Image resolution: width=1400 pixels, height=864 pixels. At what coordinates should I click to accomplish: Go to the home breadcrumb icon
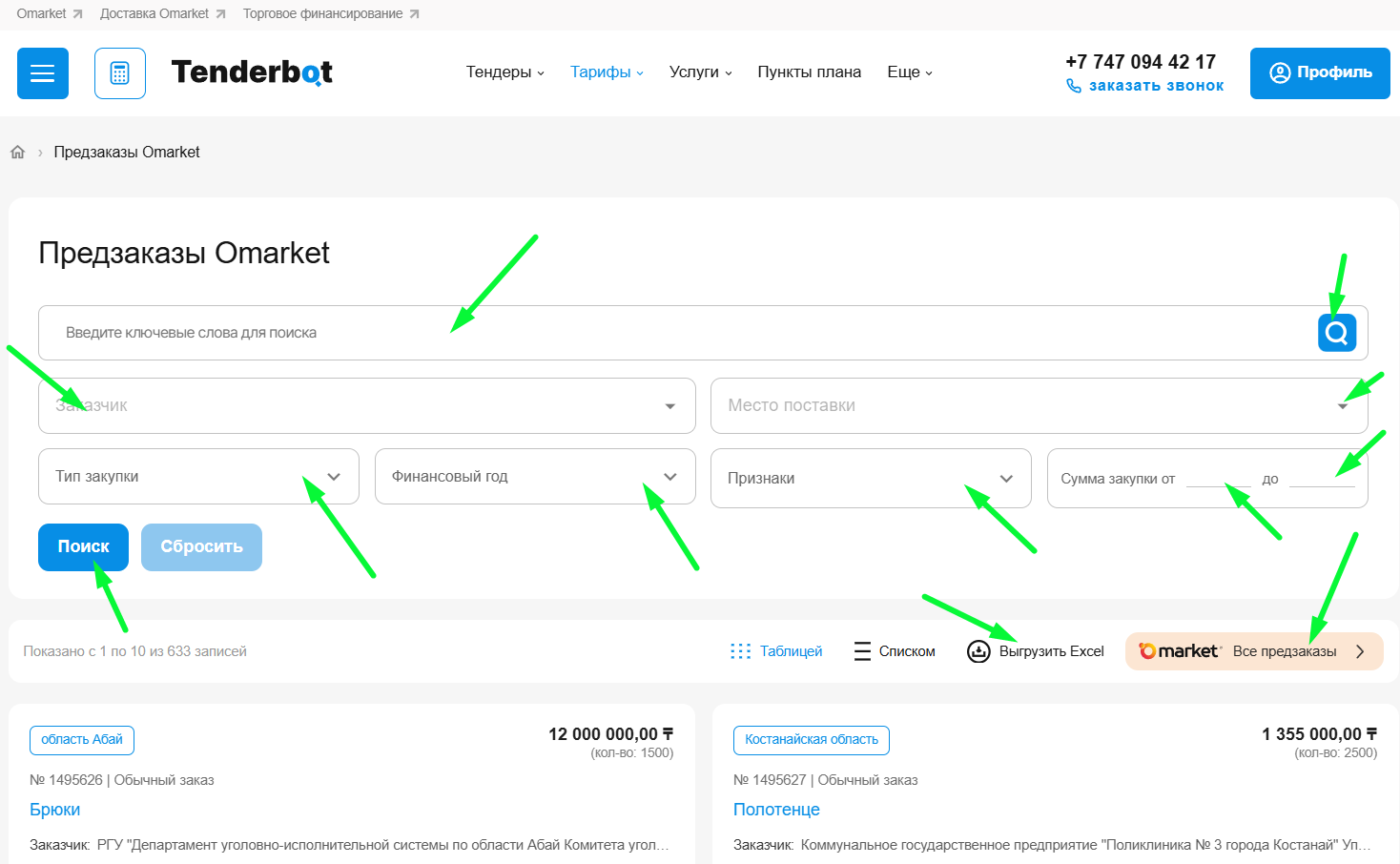click(x=17, y=153)
